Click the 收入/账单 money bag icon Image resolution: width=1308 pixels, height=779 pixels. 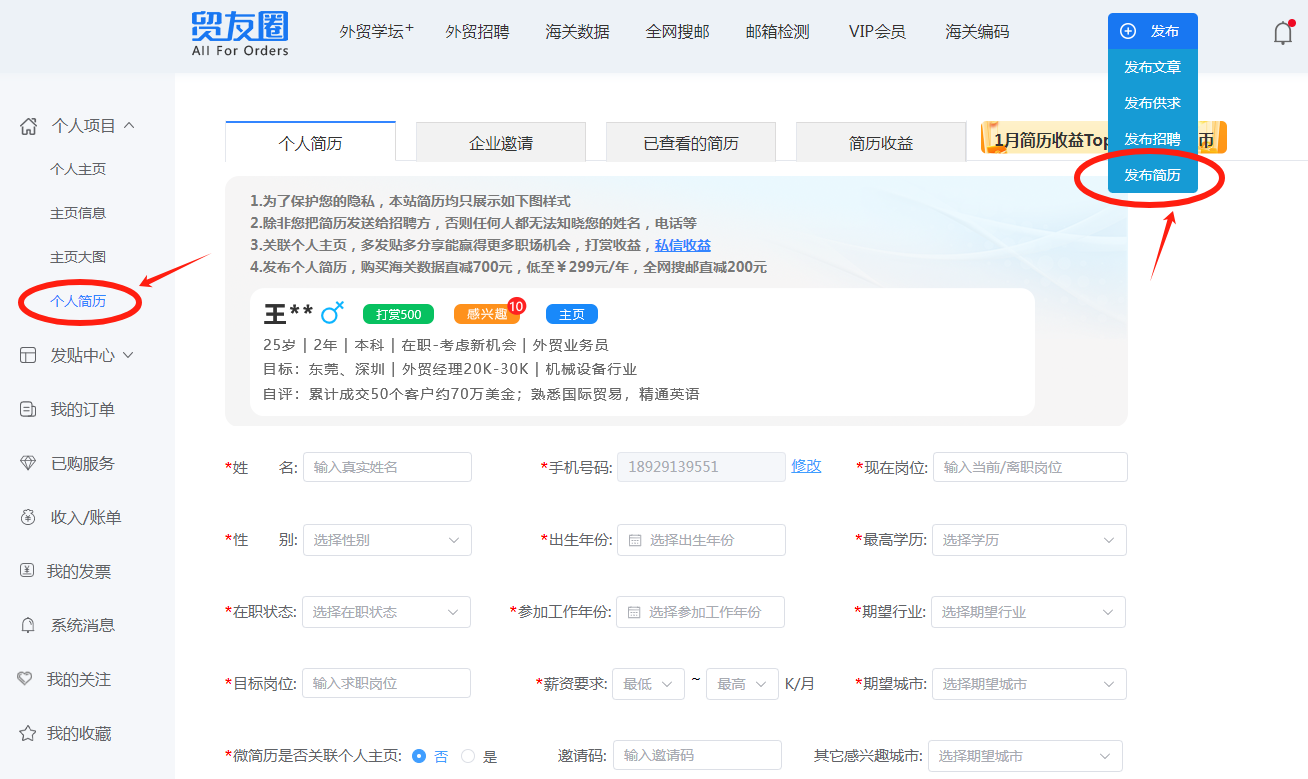coord(29,517)
